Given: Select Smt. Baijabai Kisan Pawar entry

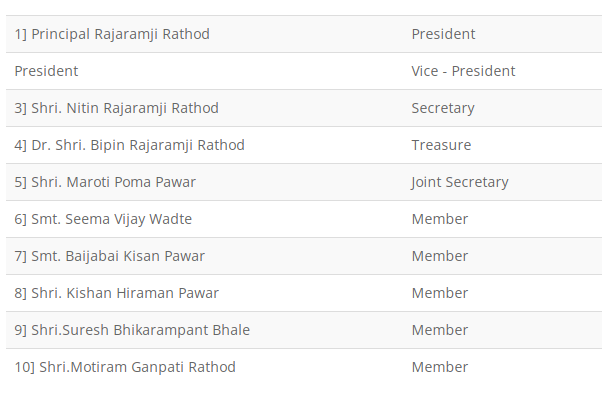Looking at the screenshot, I should [x=110, y=256].
